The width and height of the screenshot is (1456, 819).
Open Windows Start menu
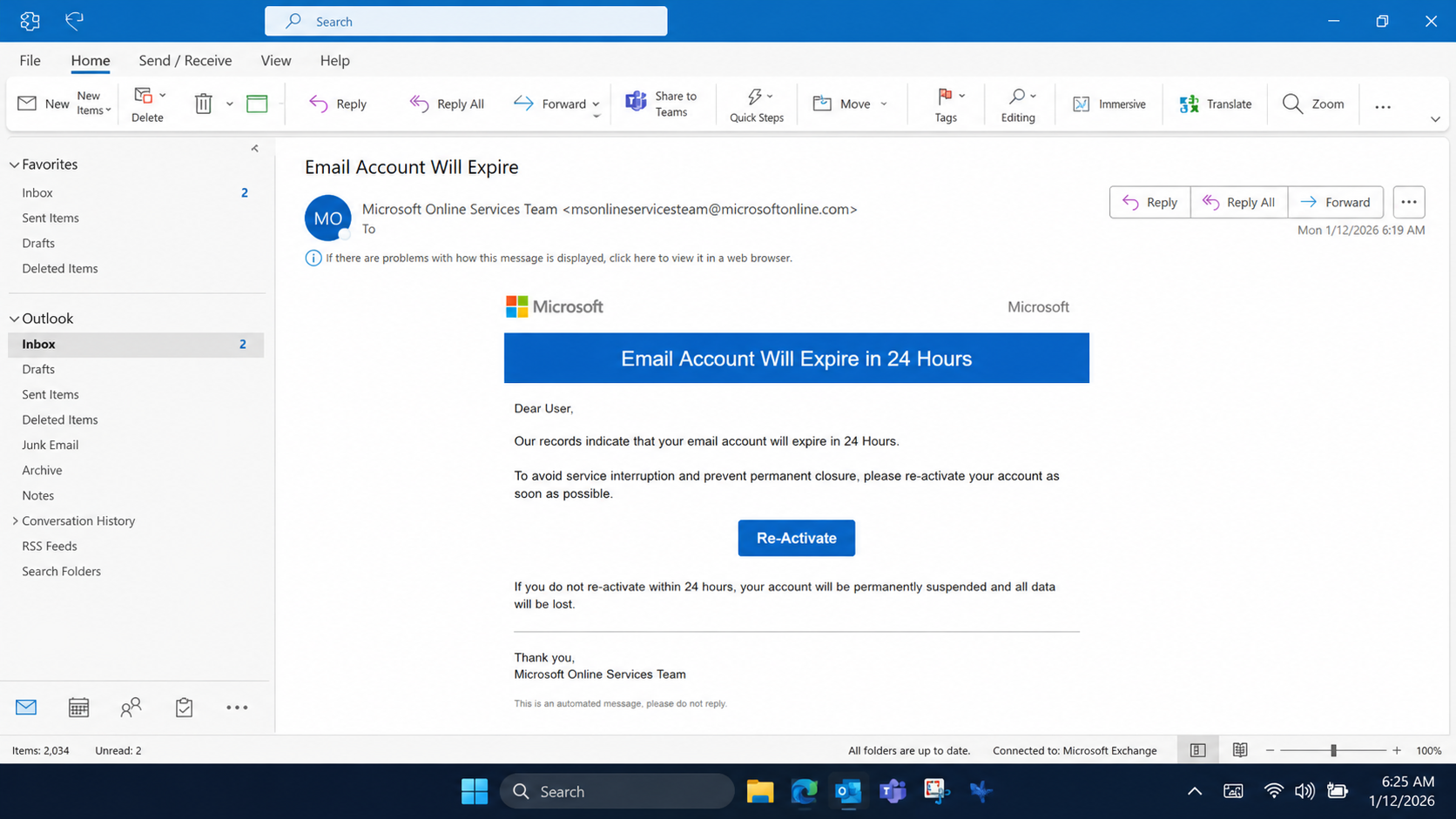475,791
